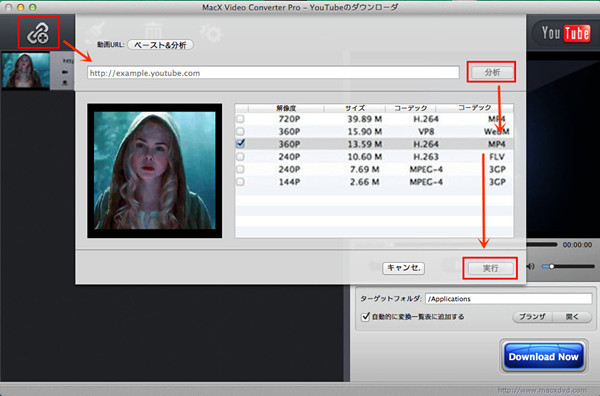The image size is (600, 396).
Task: Click the Download Now button
Action: pyautogui.click(x=543, y=357)
